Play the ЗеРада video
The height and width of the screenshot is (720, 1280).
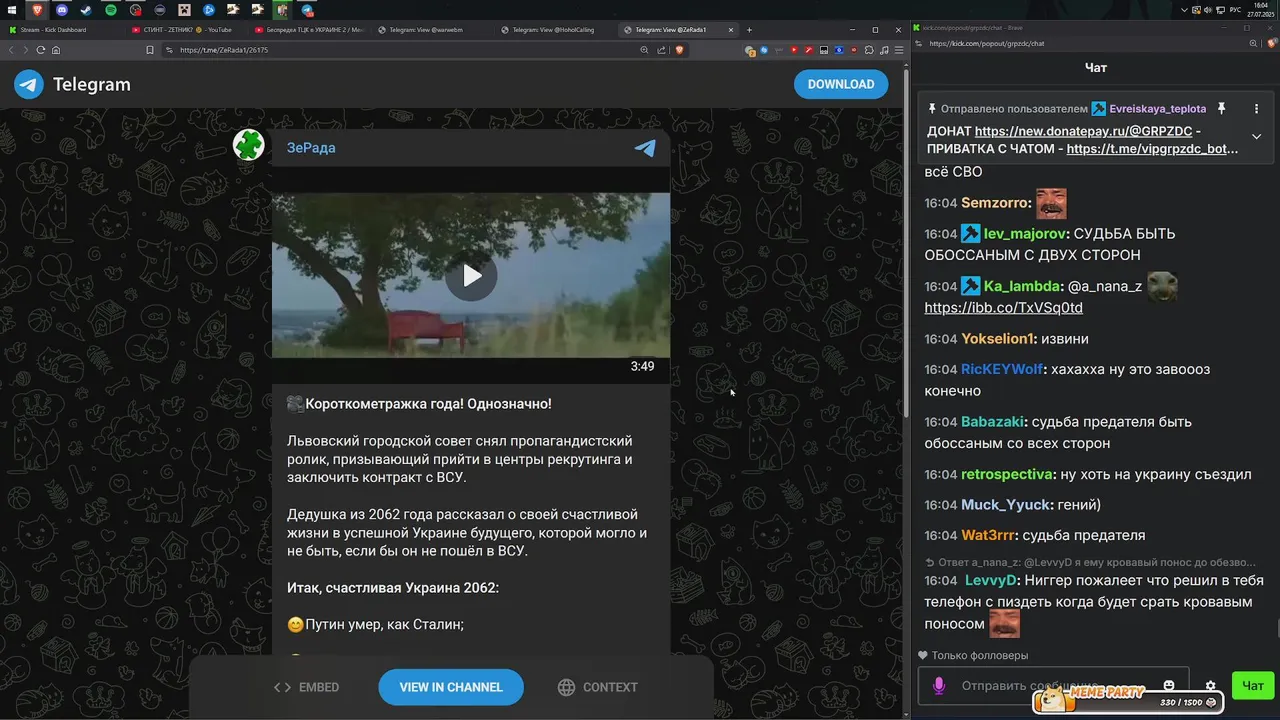point(471,276)
